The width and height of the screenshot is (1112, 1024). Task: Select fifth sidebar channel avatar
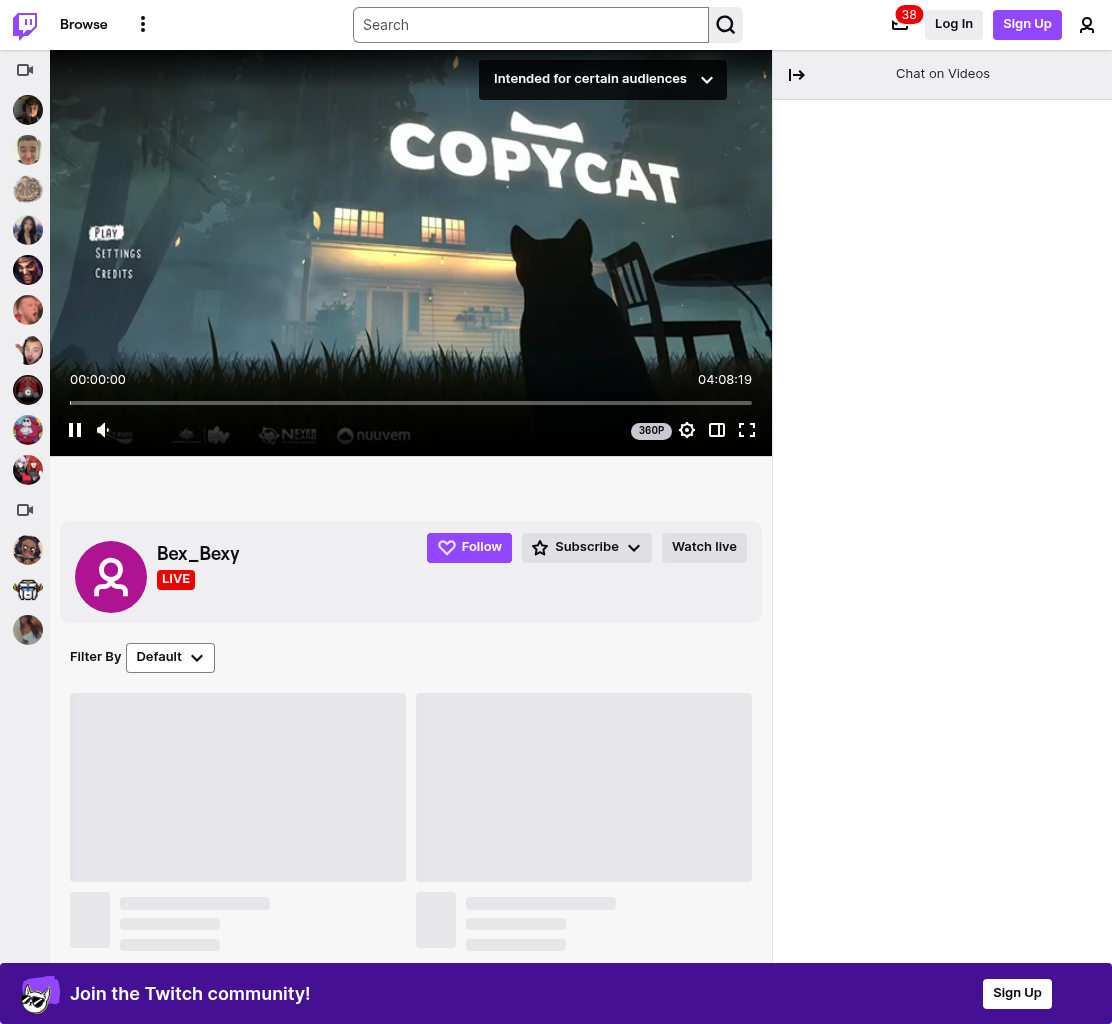point(28,270)
